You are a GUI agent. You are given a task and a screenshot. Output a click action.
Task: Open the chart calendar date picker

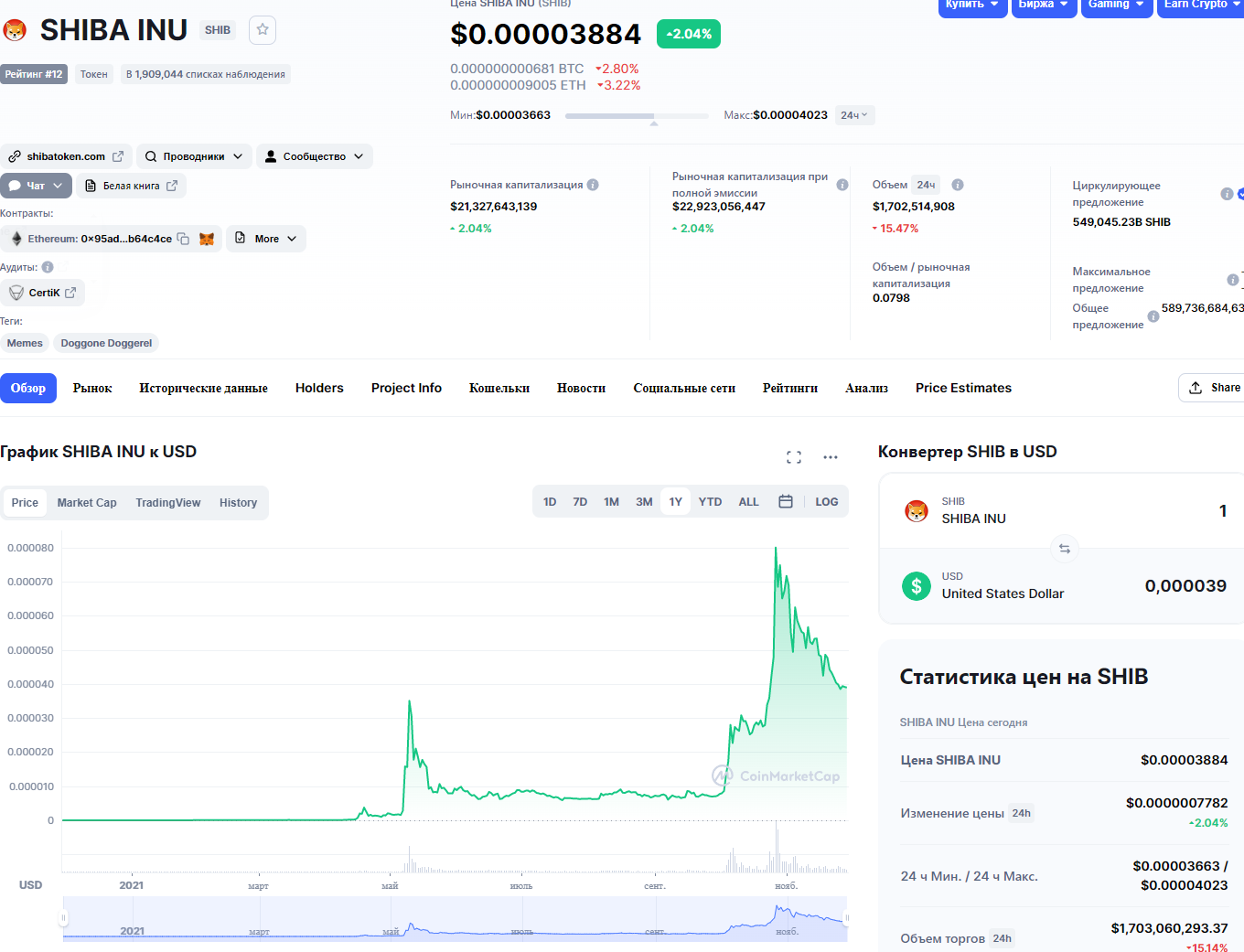(x=786, y=501)
